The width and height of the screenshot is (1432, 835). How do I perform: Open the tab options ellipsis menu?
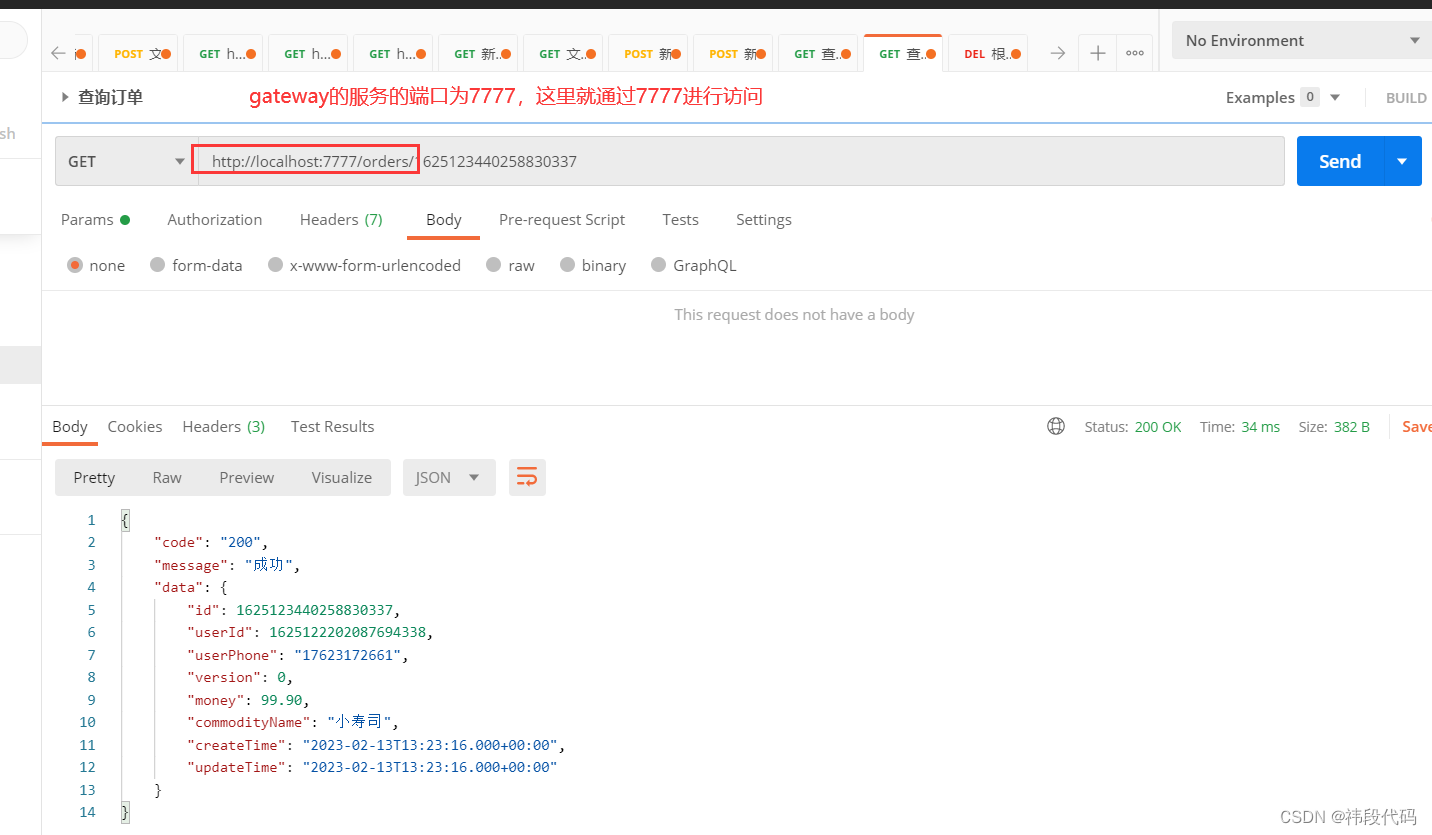click(x=1134, y=53)
